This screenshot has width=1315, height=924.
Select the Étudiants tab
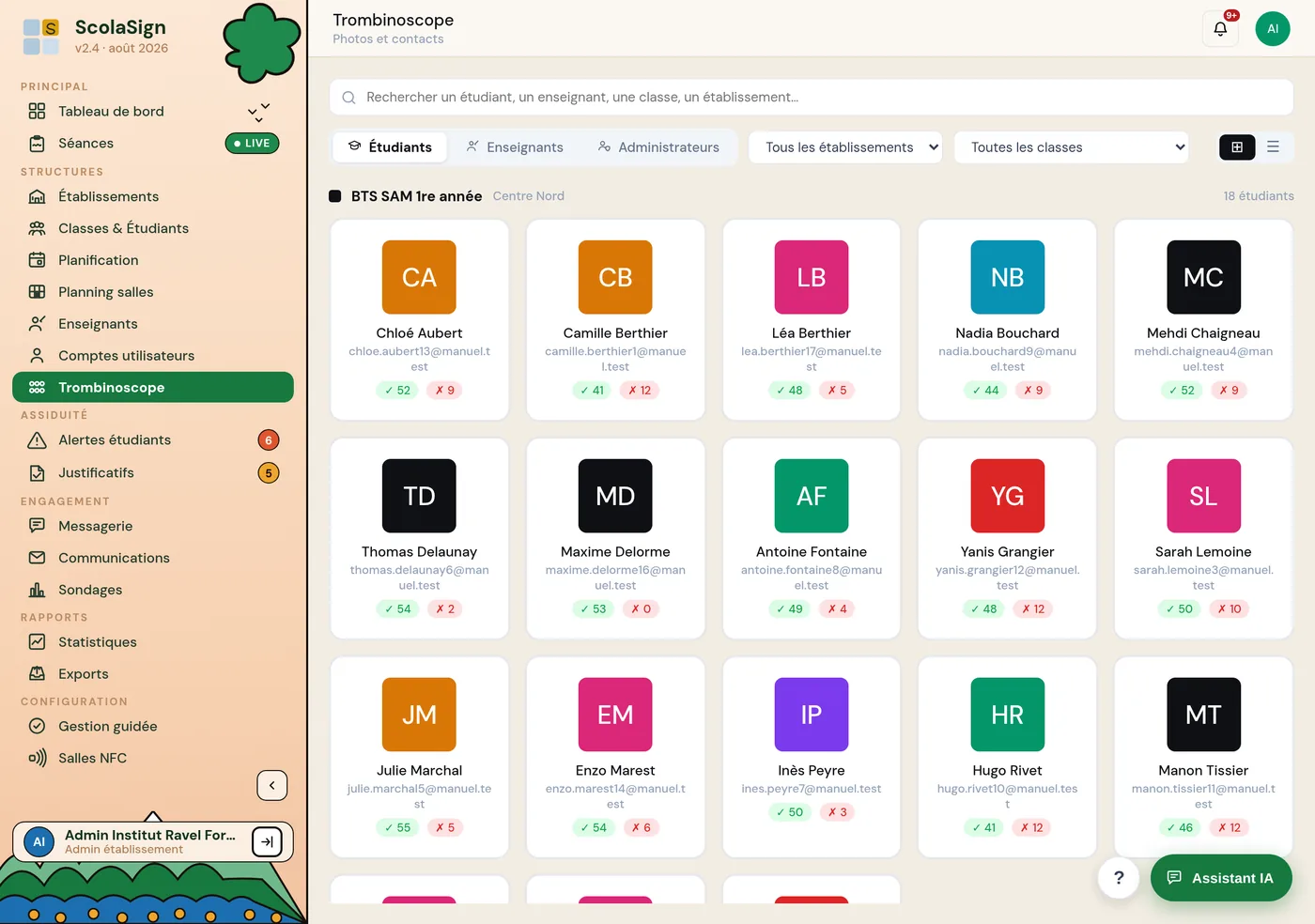pos(390,147)
